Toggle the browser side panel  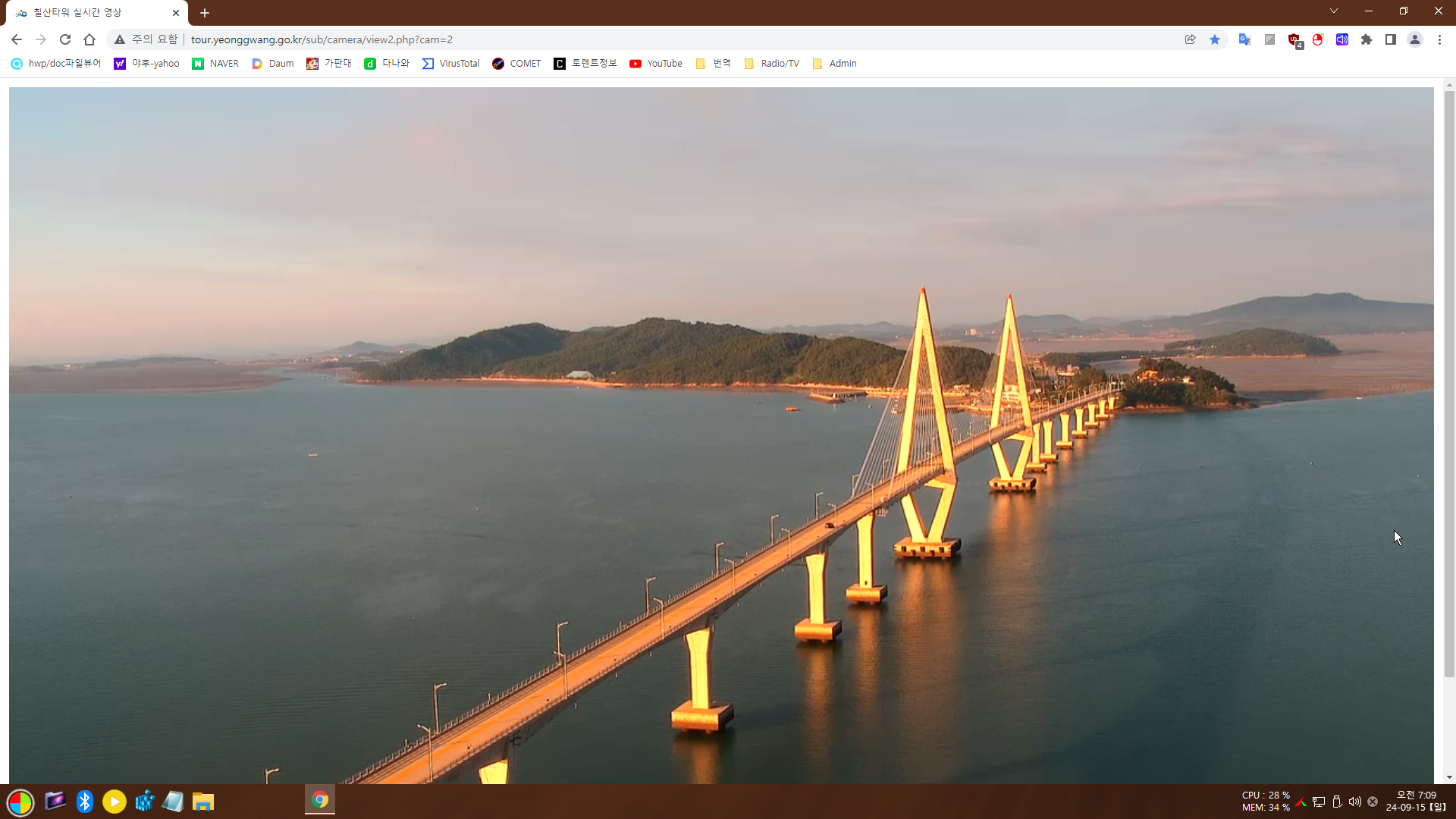(1391, 39)
